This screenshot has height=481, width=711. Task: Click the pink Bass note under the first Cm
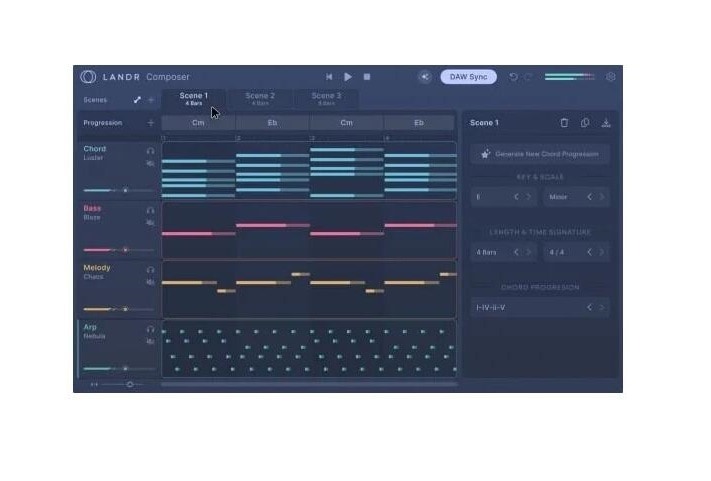(198, 234)
